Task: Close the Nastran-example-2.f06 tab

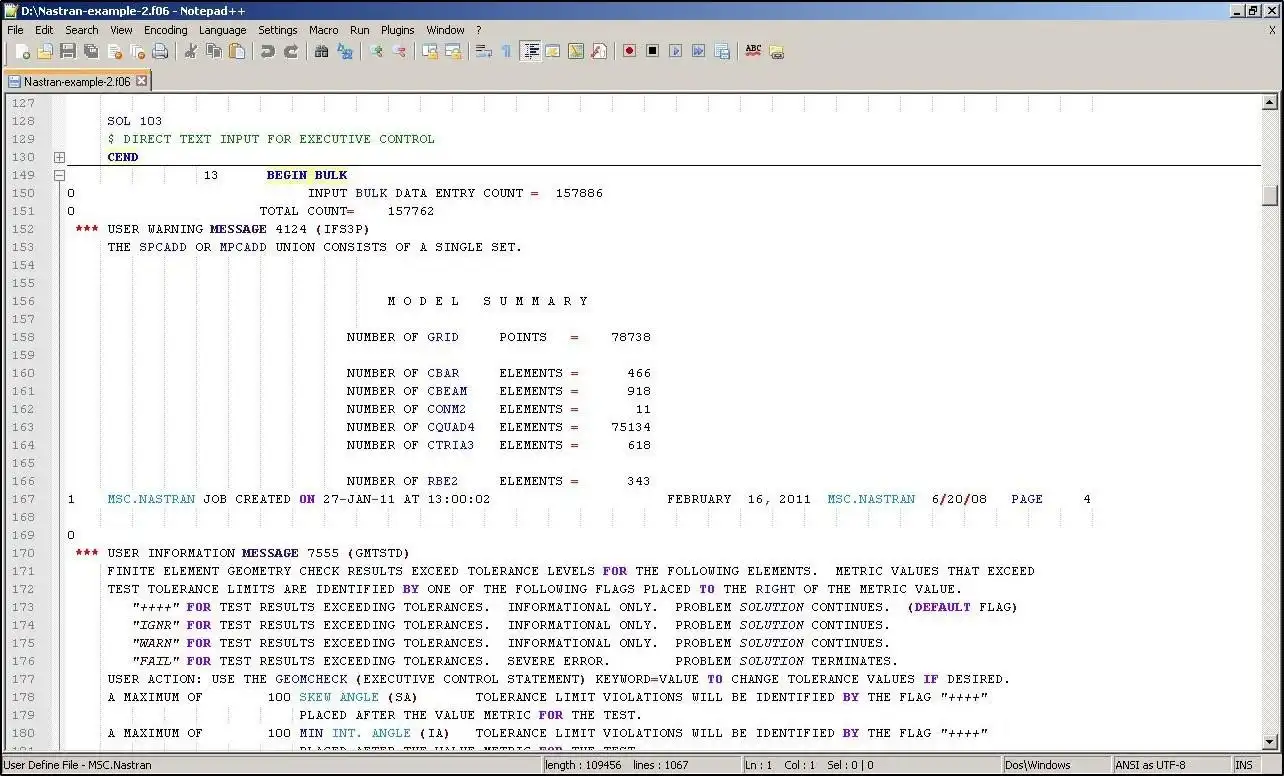Action: [141, 81]
